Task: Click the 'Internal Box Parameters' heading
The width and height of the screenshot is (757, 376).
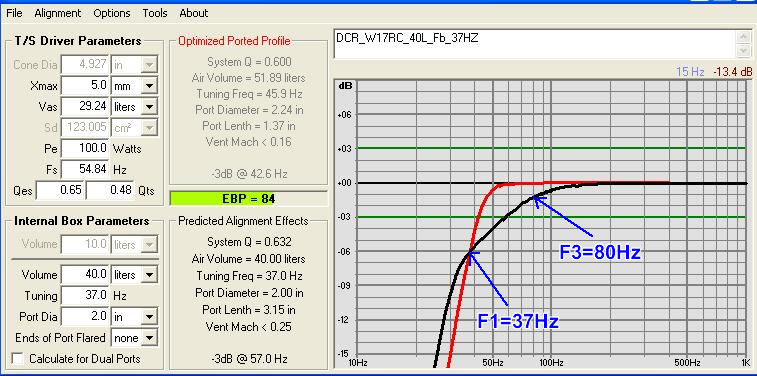Action: click(x=82, y=221)
